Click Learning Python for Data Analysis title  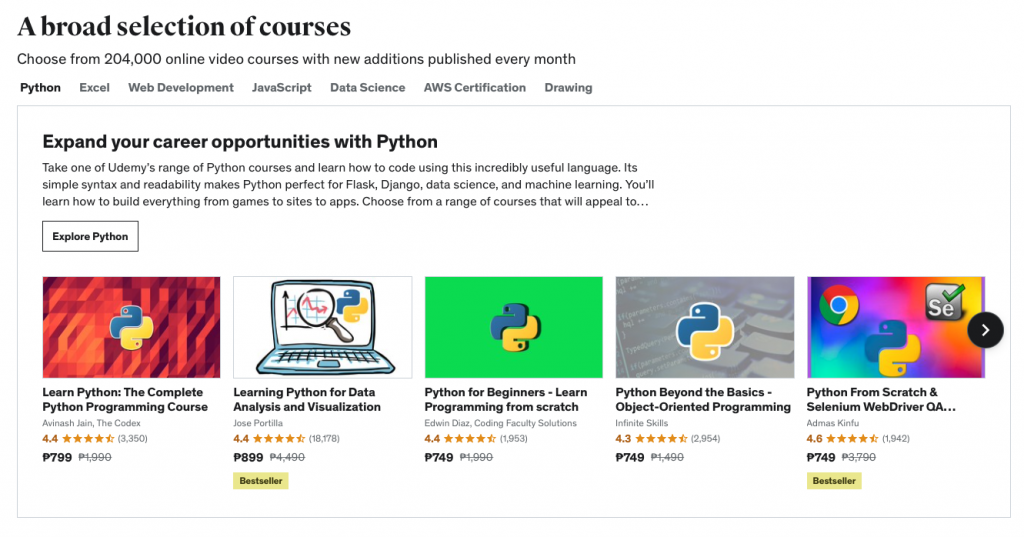[x=309, y=400]
